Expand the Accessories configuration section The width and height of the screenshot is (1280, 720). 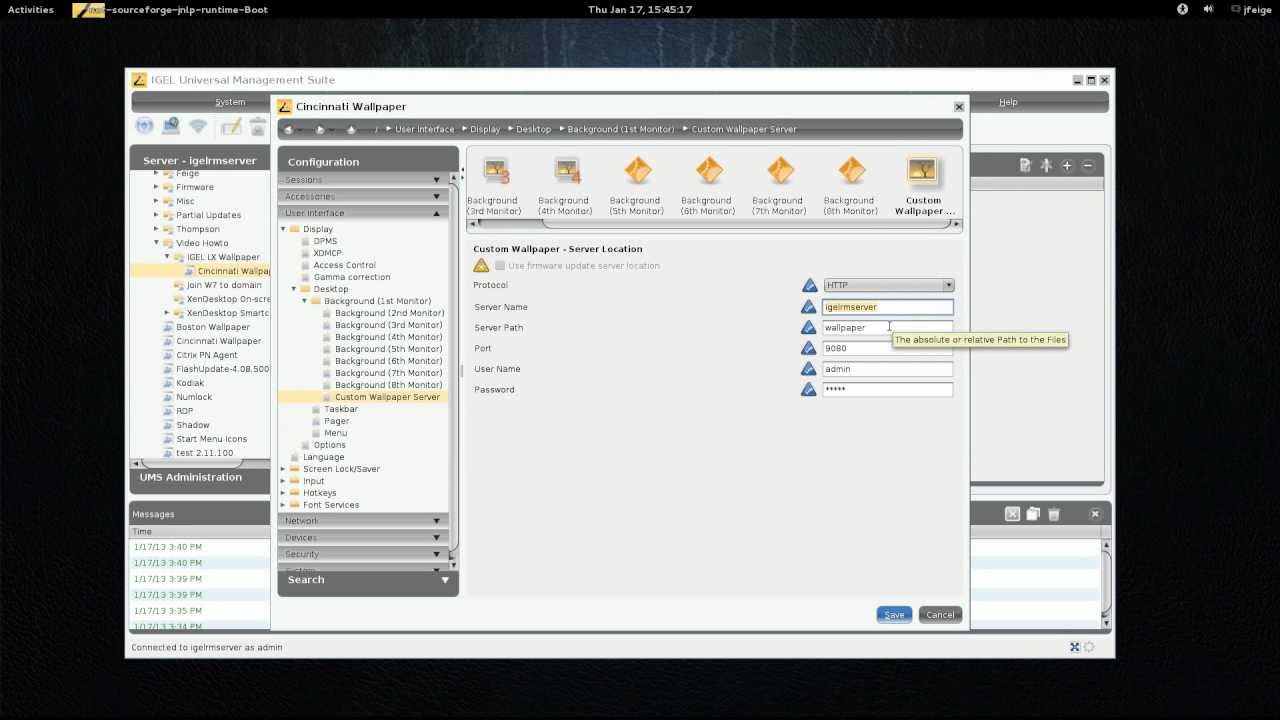365,196
